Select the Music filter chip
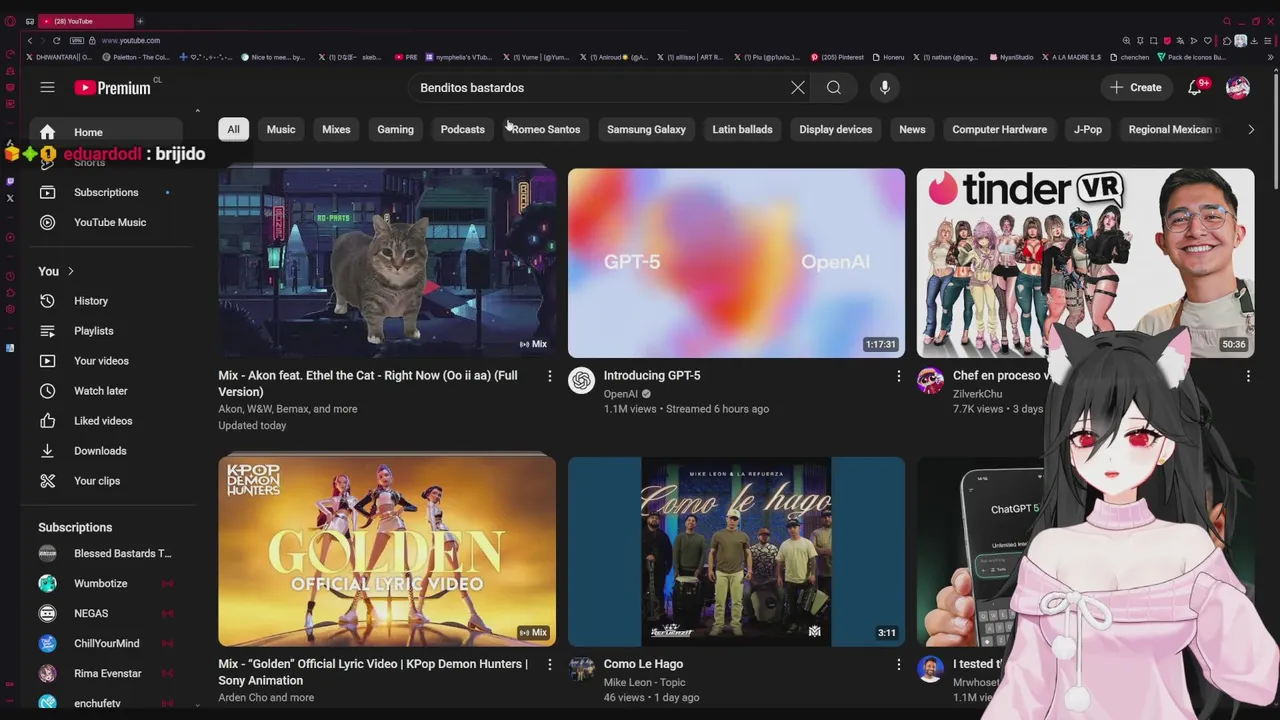Viewport: 1280px width, 720px height. click(x=281, y=129)
